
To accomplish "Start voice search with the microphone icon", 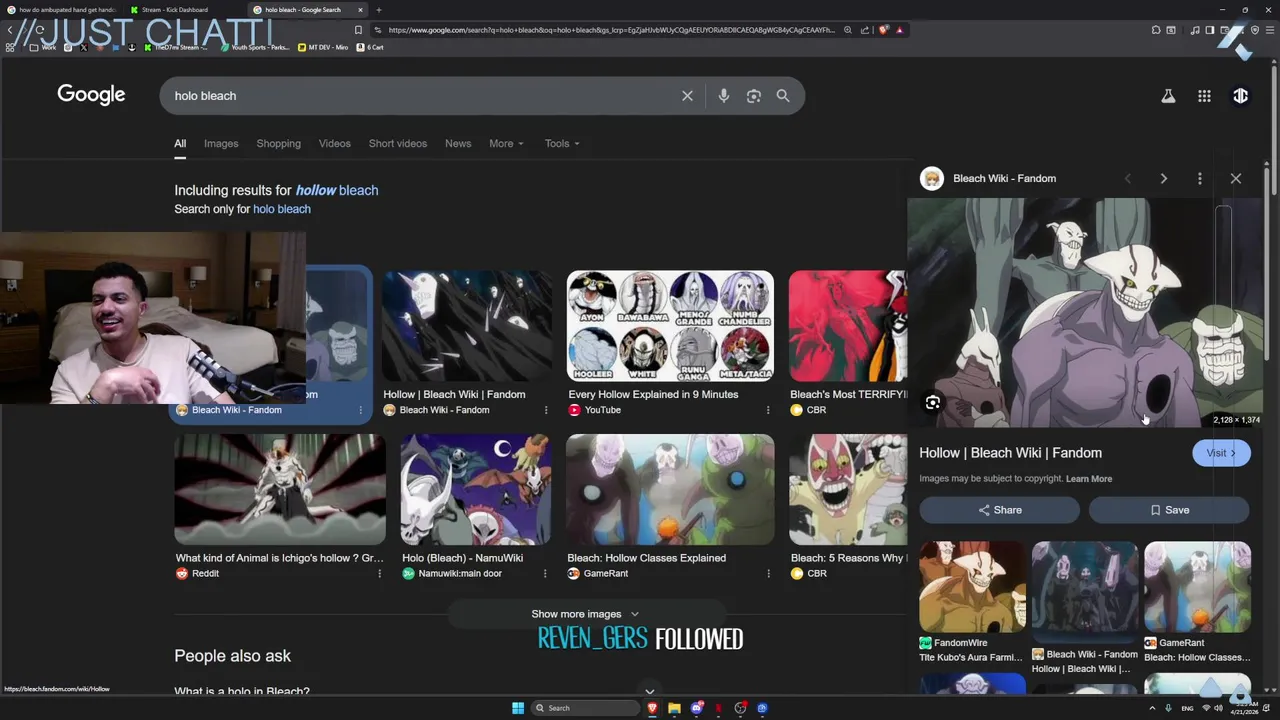I will click(x=723, y=96).
